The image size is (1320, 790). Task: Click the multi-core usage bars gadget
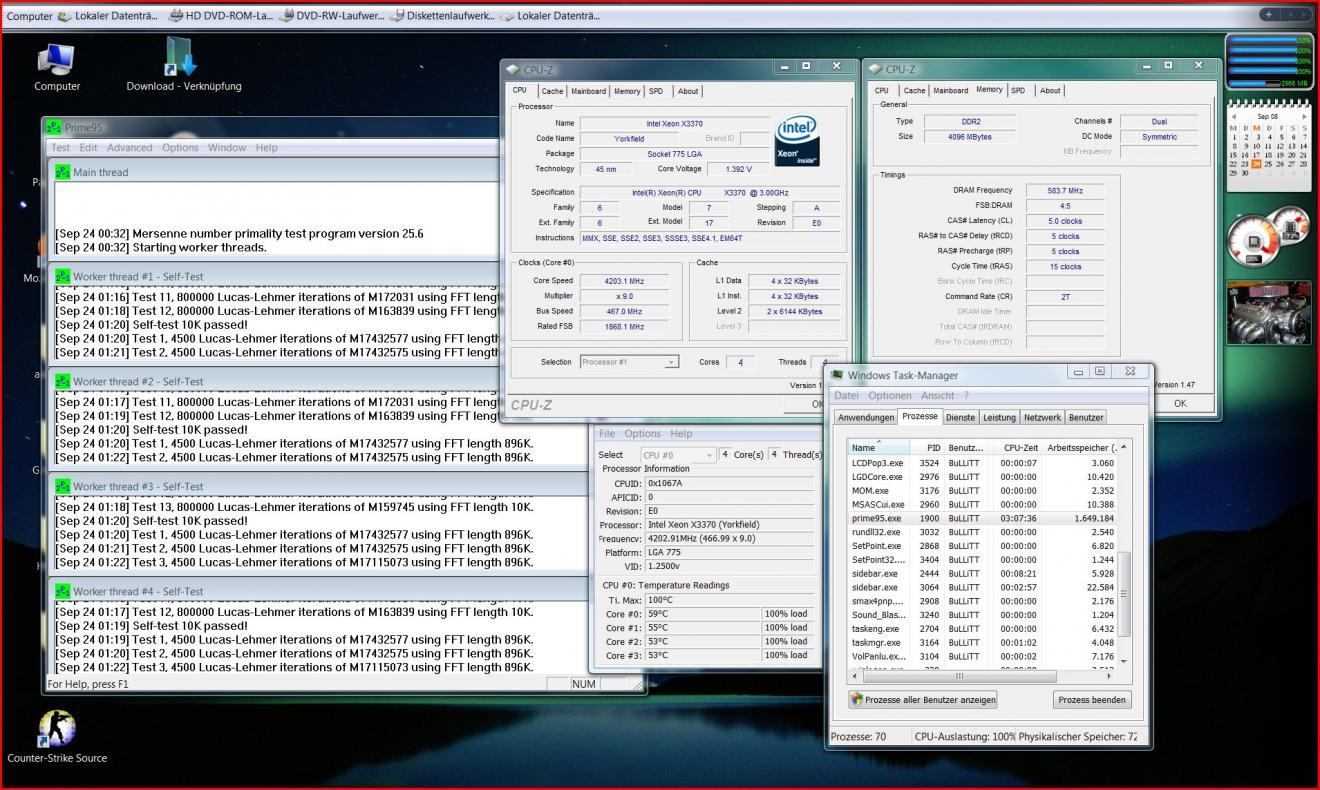(1270, 62)
